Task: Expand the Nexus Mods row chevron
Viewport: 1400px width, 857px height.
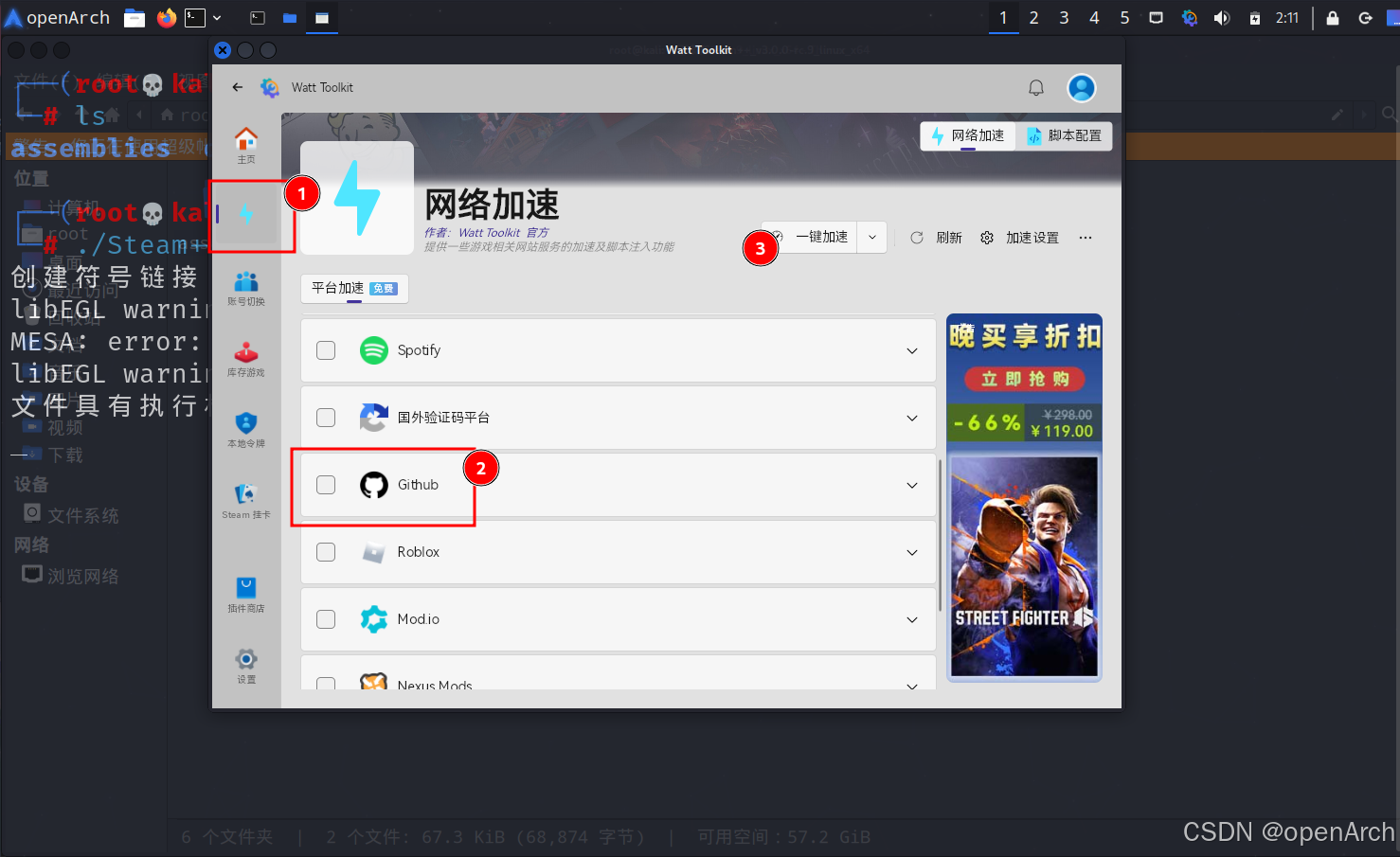Action: 912,686
